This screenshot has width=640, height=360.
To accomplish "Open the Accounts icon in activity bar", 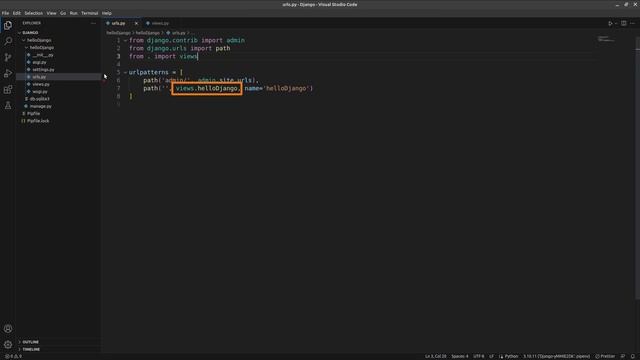I will [8, 329].
